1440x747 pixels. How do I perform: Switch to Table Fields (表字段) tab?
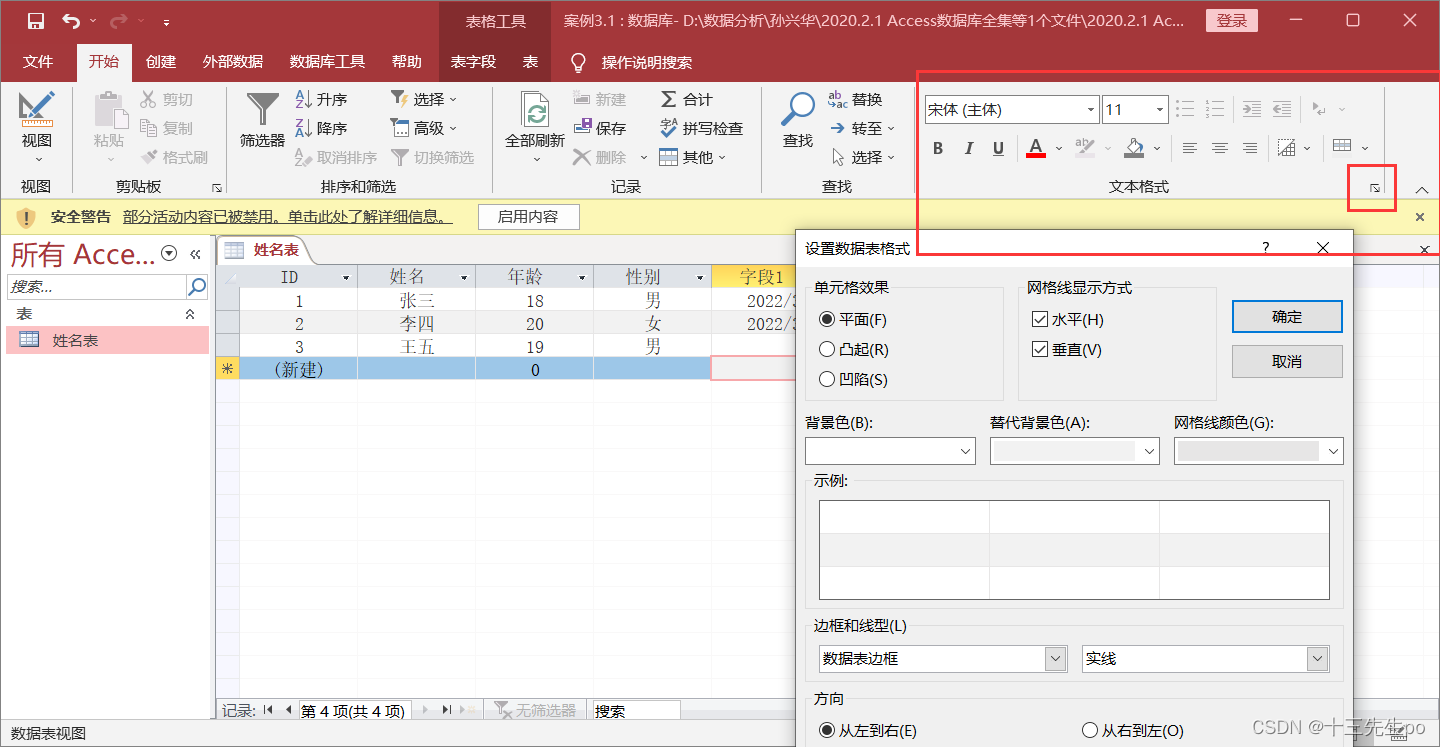(473, 62)
